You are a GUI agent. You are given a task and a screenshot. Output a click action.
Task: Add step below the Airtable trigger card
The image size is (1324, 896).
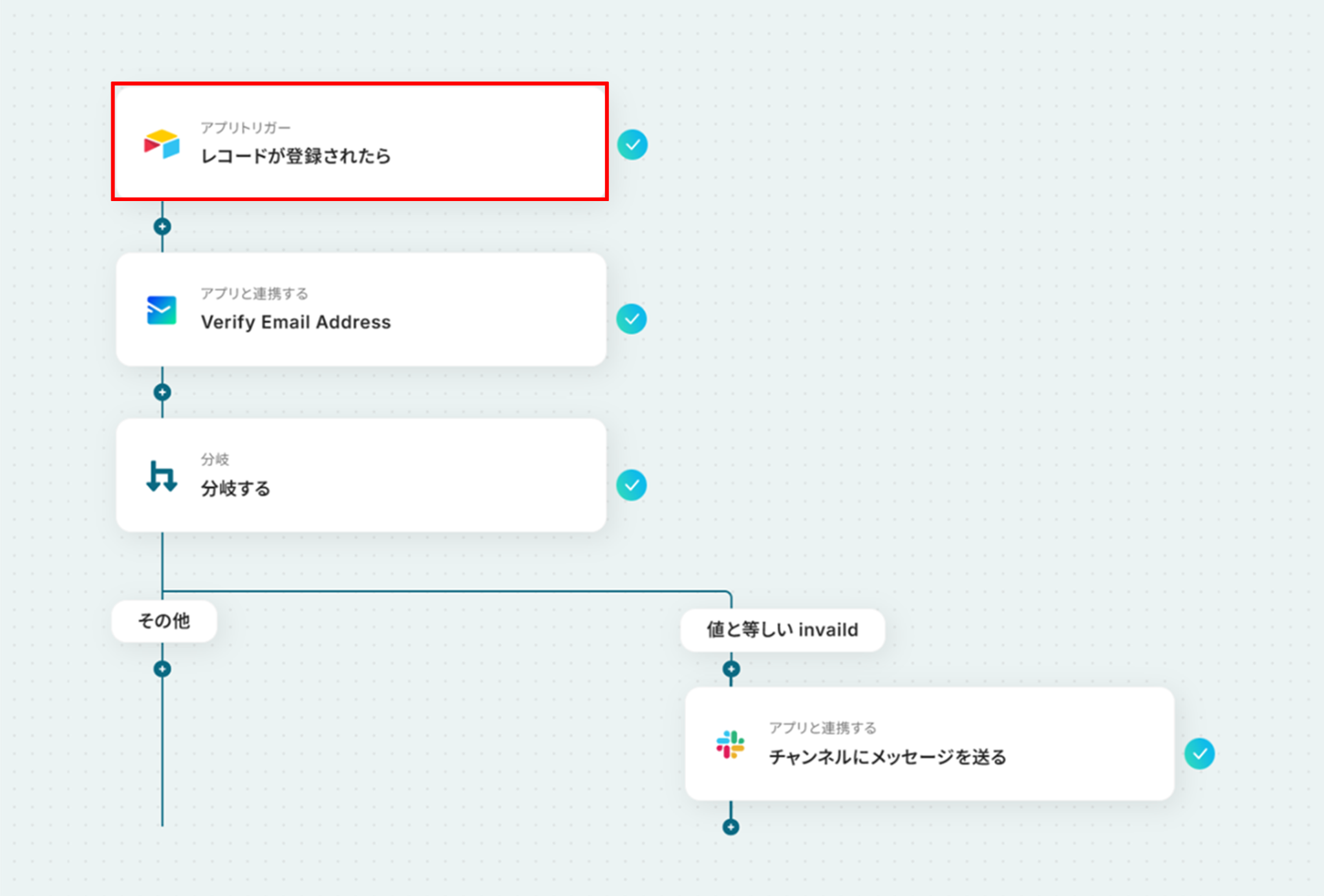(x=162, y=227)
